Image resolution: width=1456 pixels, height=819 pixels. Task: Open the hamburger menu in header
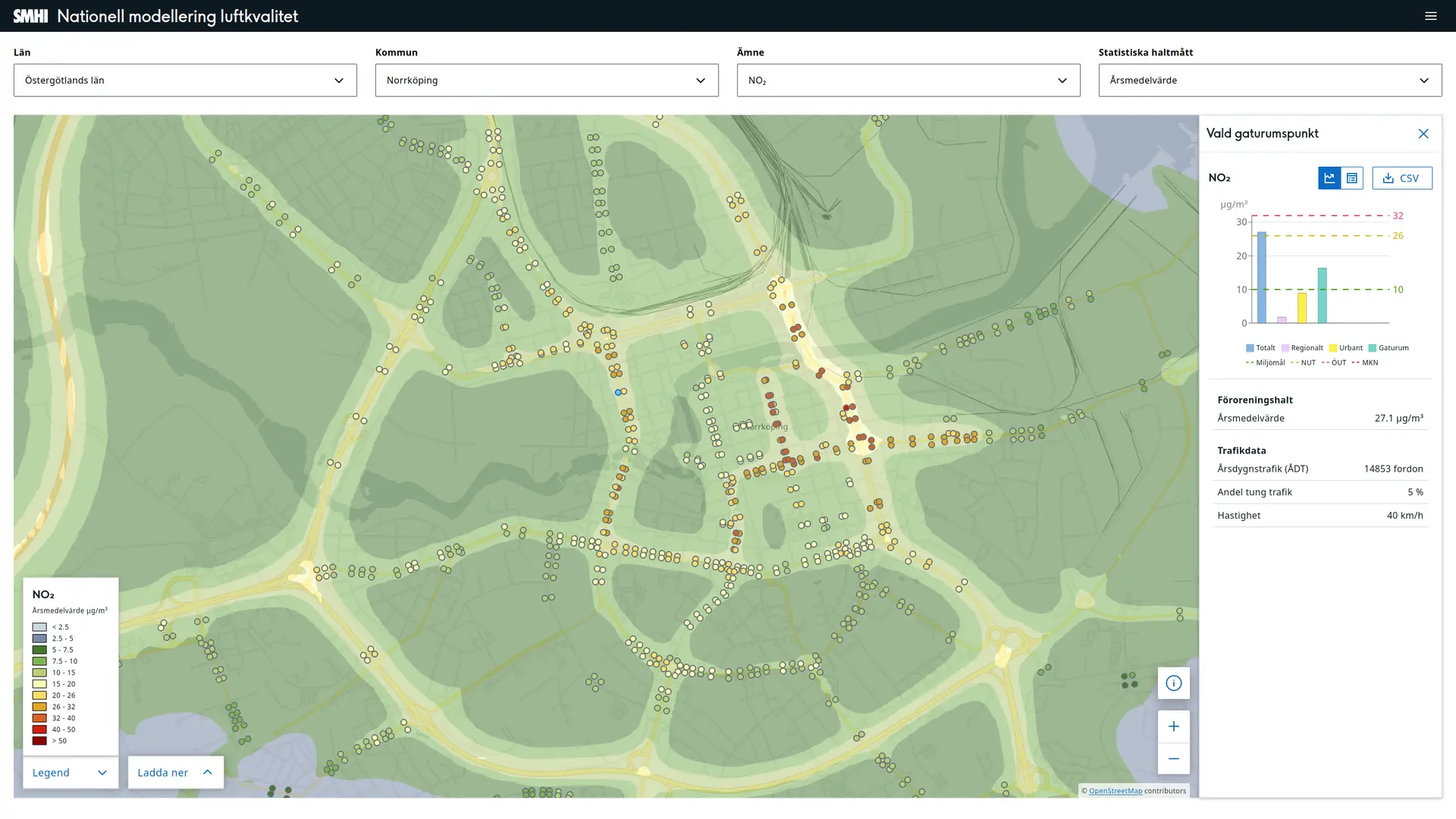coord(1430,16)
